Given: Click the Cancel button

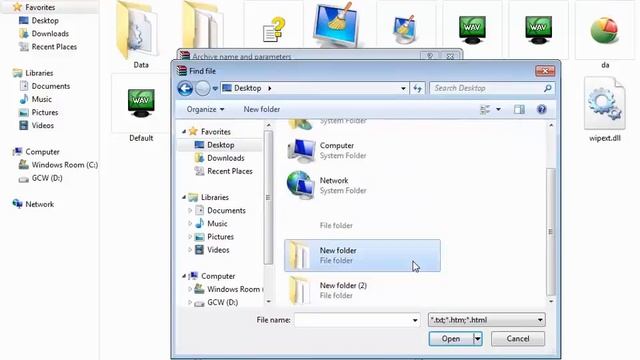Looking at the screenshot, I should pos(518,339).
